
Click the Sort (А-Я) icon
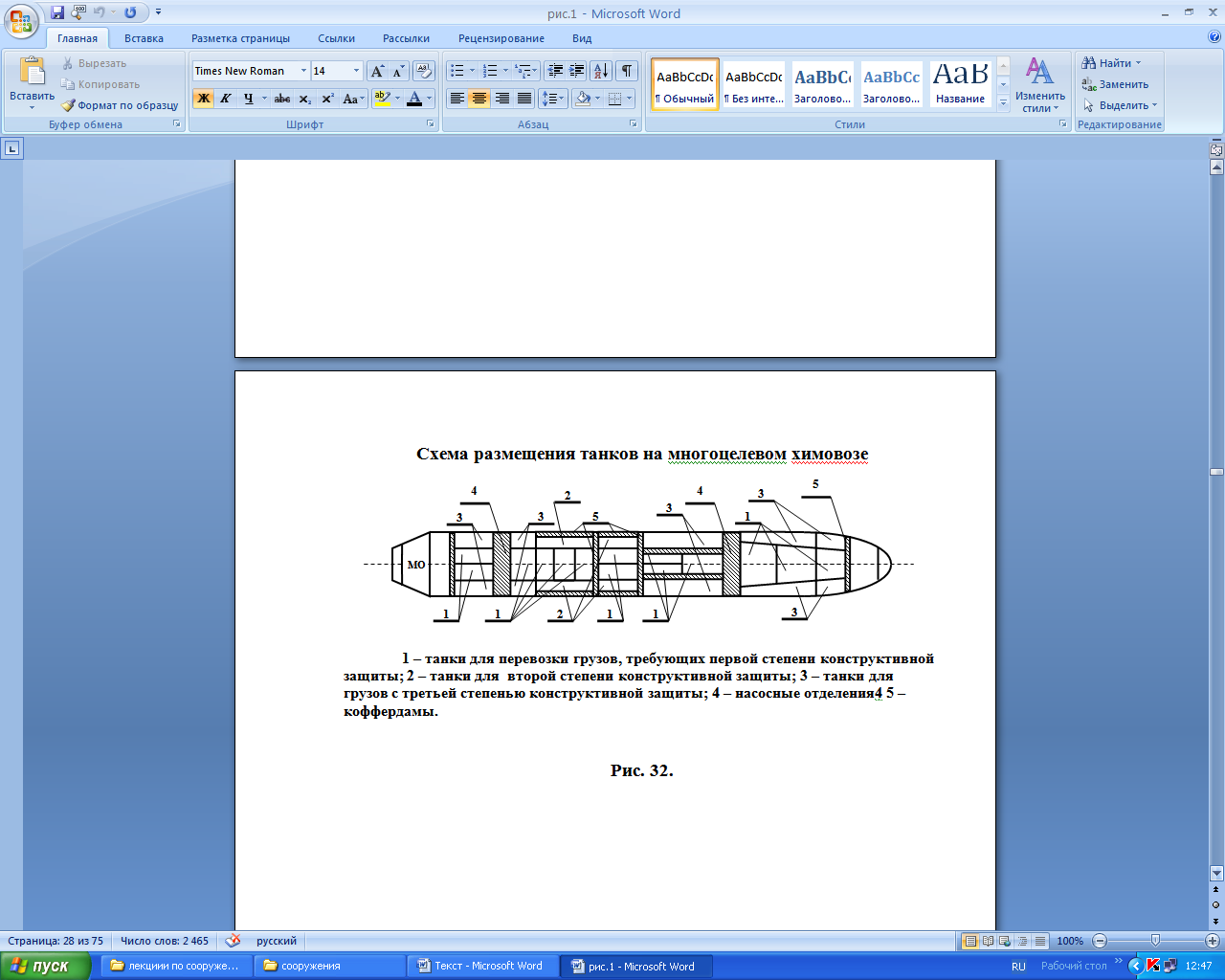(600, 71)
